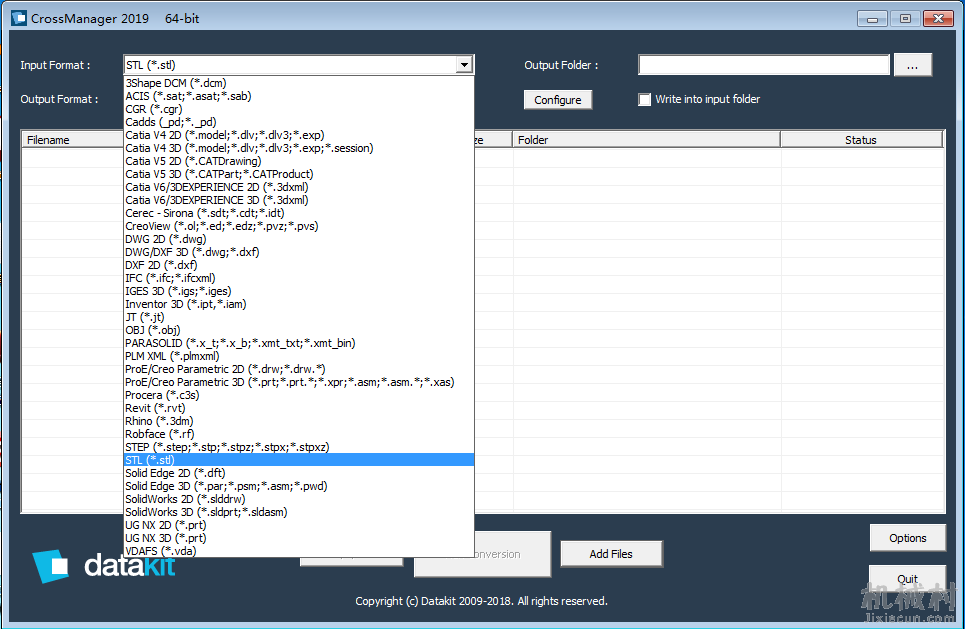The width and height of the screenshot is (965, 629).
Task: Pick Solid Edge 2D (*.dft) option
Action: point(299,473)
